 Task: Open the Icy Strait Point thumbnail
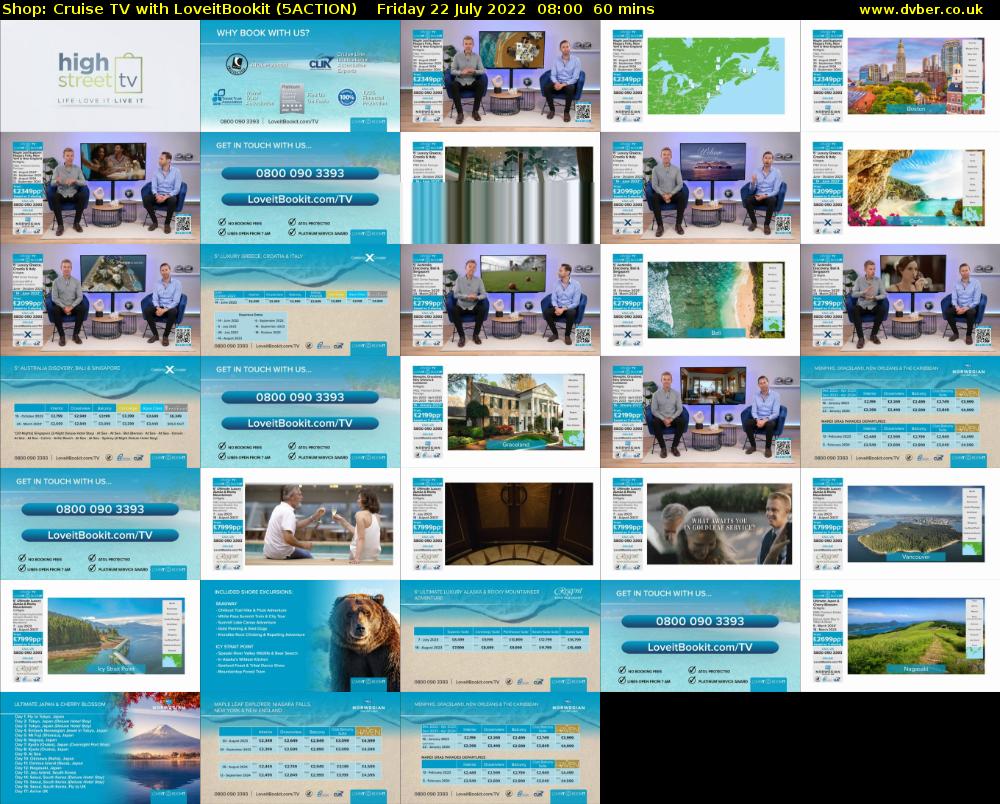click(x=100, y=636)
